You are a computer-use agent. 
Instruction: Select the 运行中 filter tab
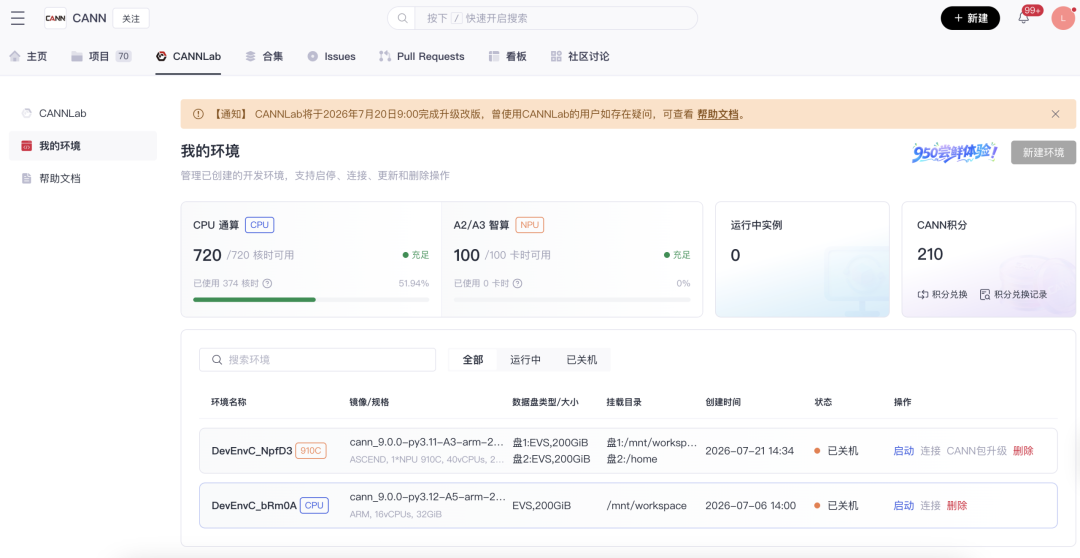pos(526,360)
